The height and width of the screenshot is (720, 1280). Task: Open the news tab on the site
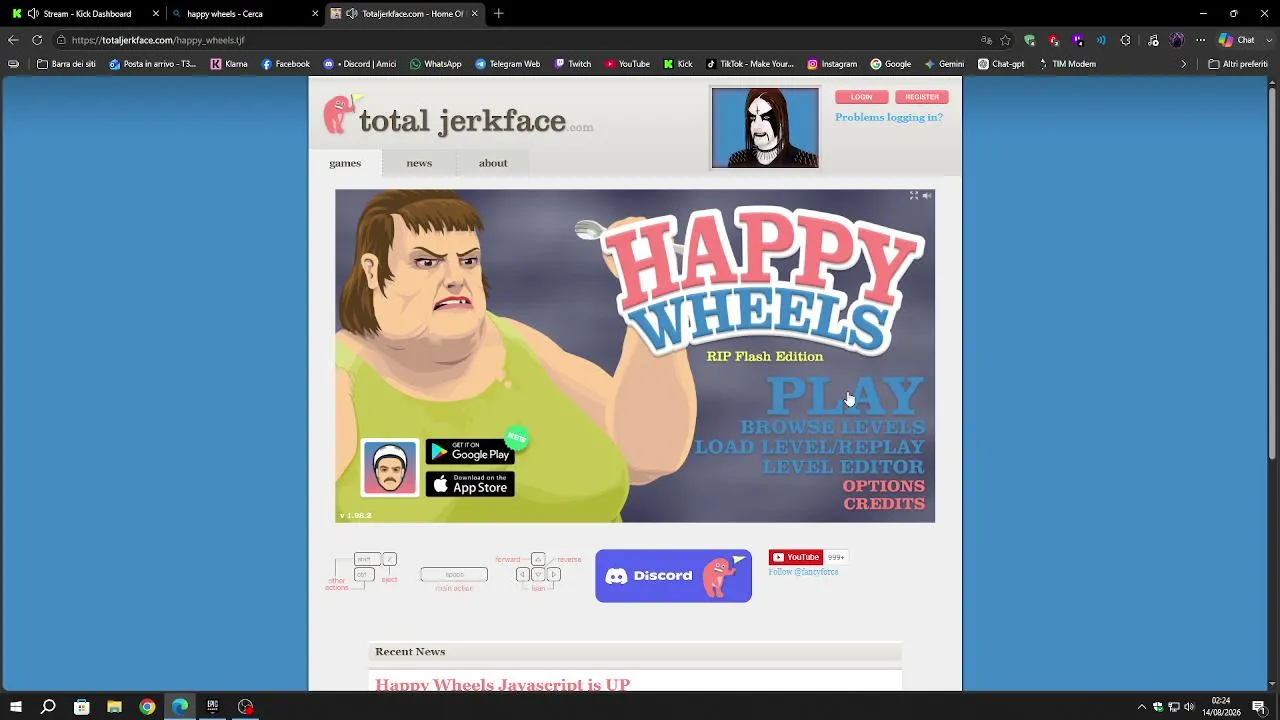click(419, 163)
